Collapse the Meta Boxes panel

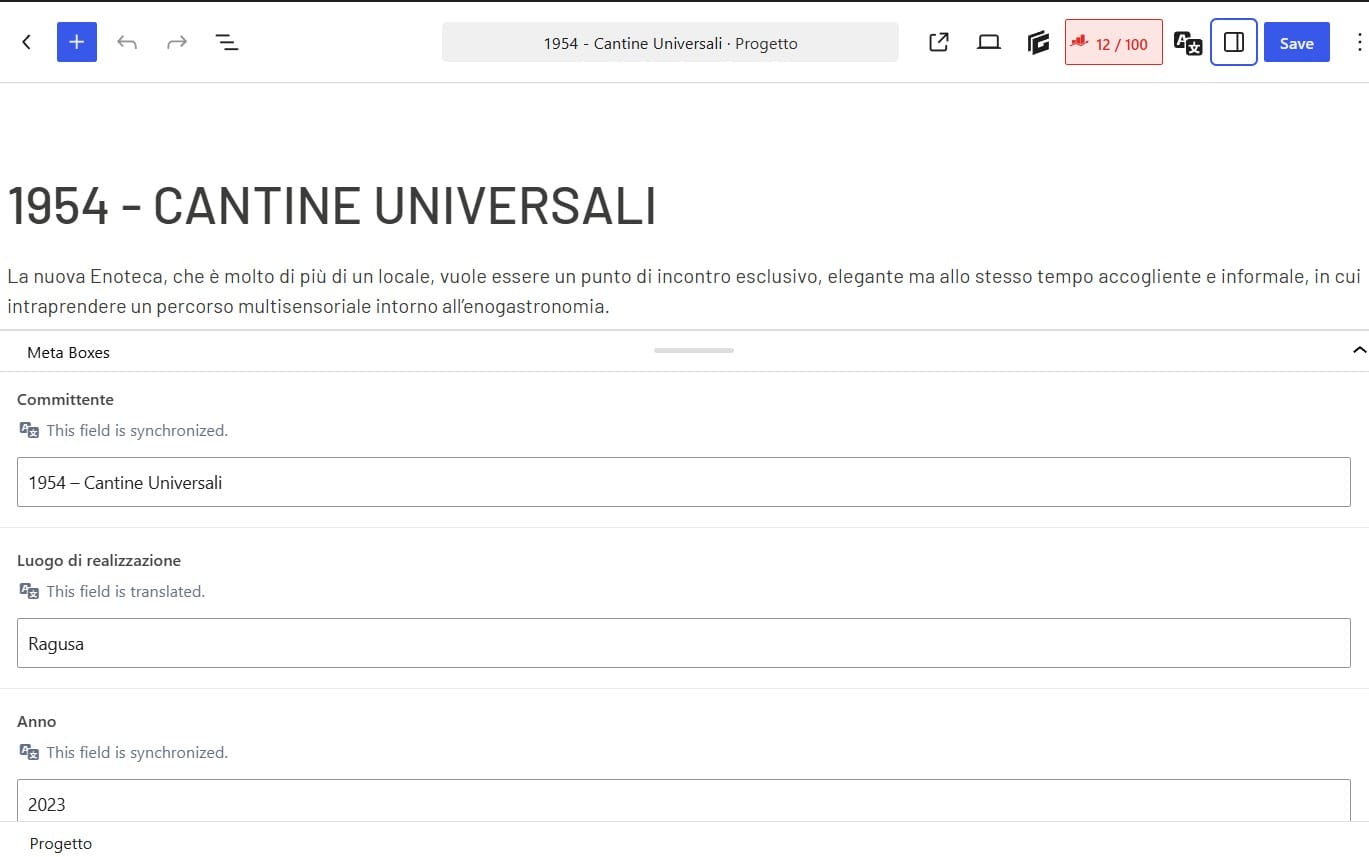tap(1359, 350)
